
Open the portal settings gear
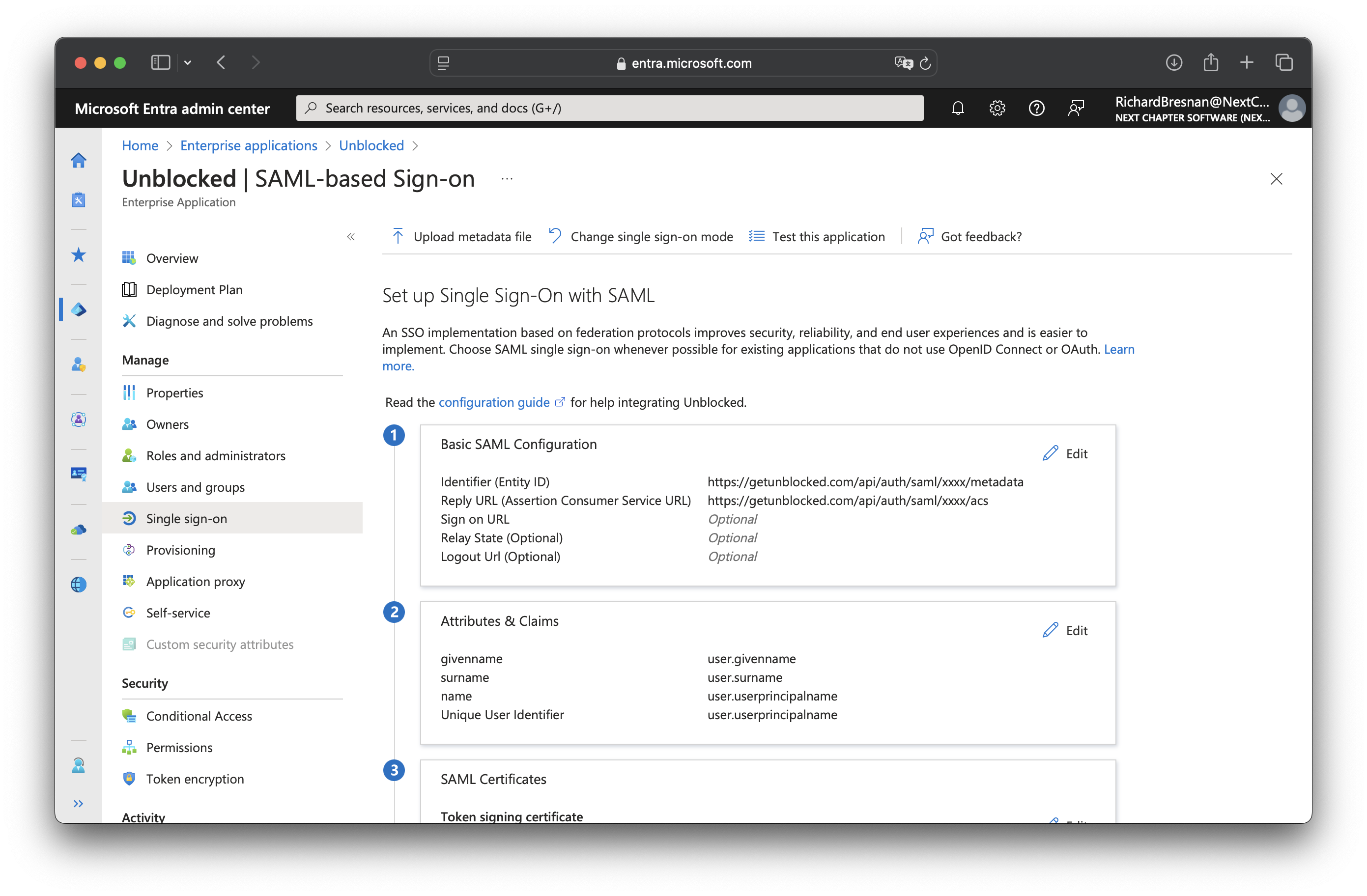pyautogui.click(x=997, y=108)
